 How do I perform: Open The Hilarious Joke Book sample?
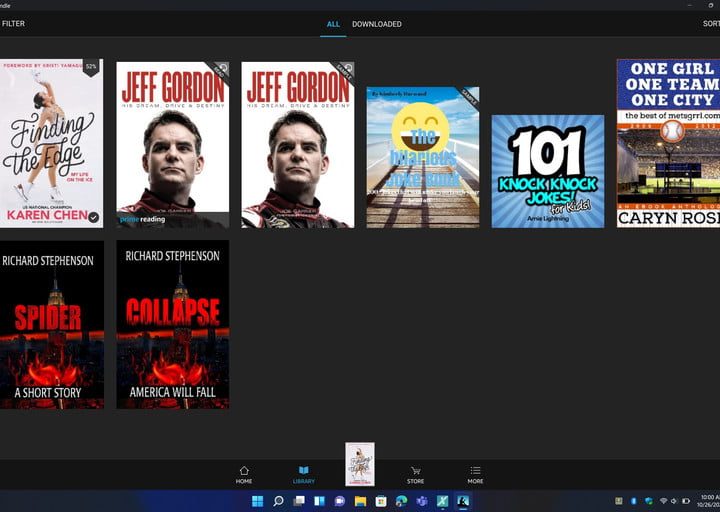tap(422, 157)
